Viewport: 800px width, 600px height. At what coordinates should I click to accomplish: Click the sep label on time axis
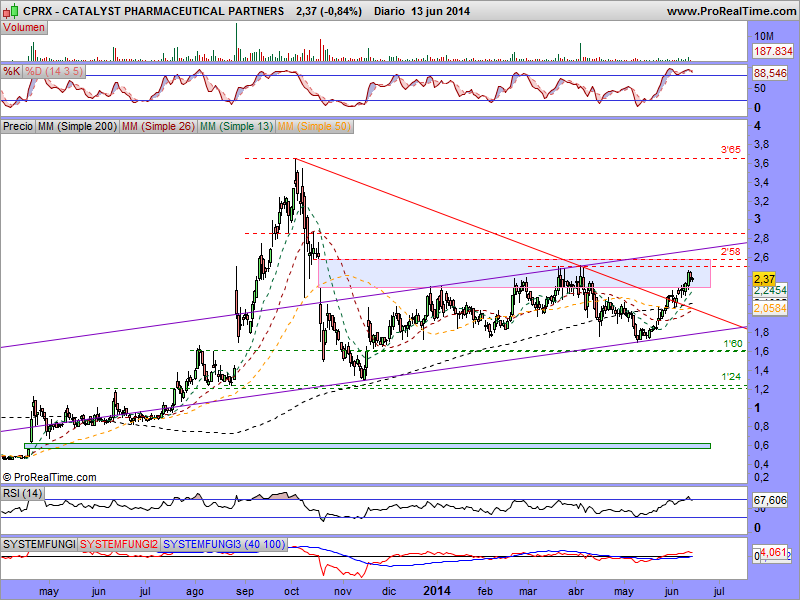(245, 592)
